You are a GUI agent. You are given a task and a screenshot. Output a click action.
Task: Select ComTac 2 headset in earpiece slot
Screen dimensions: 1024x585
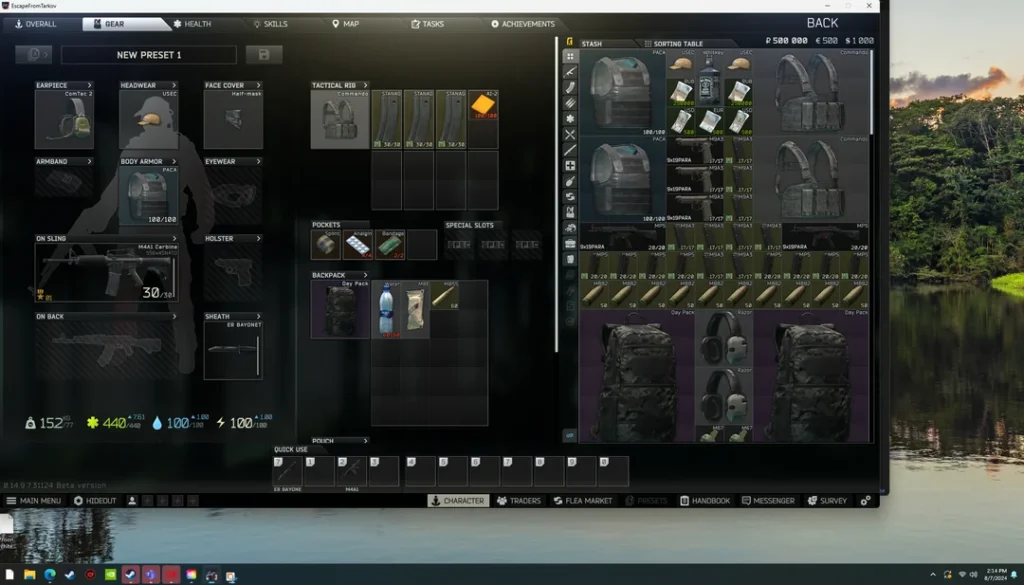[x=64, y=119]
